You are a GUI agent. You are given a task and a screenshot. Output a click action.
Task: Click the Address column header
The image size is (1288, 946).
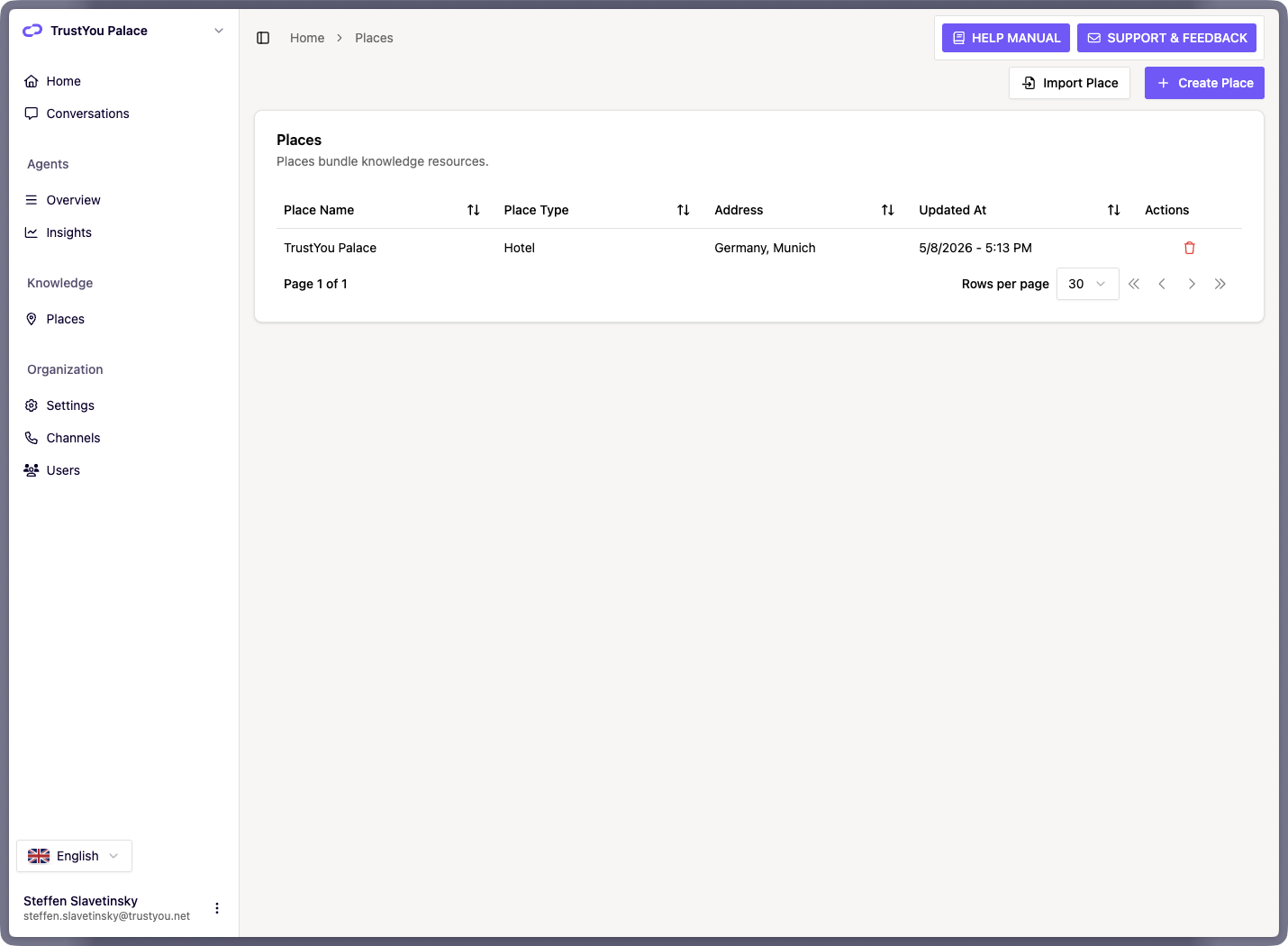coord(739,210)
